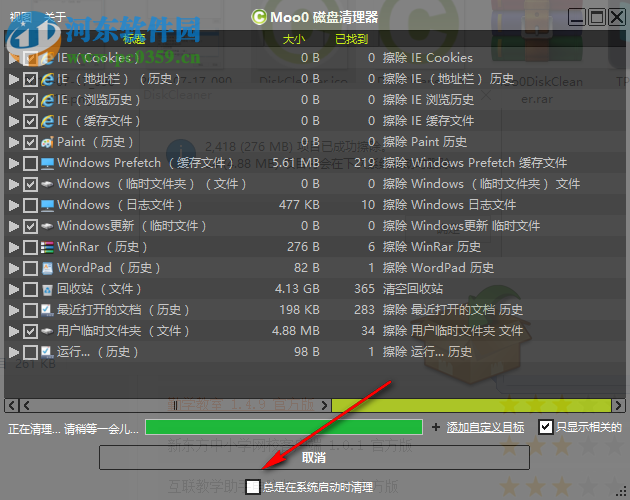Open the 关于 menu
Image resolution: width=630 pixels, height=500 pixels.
click(55, 17)
